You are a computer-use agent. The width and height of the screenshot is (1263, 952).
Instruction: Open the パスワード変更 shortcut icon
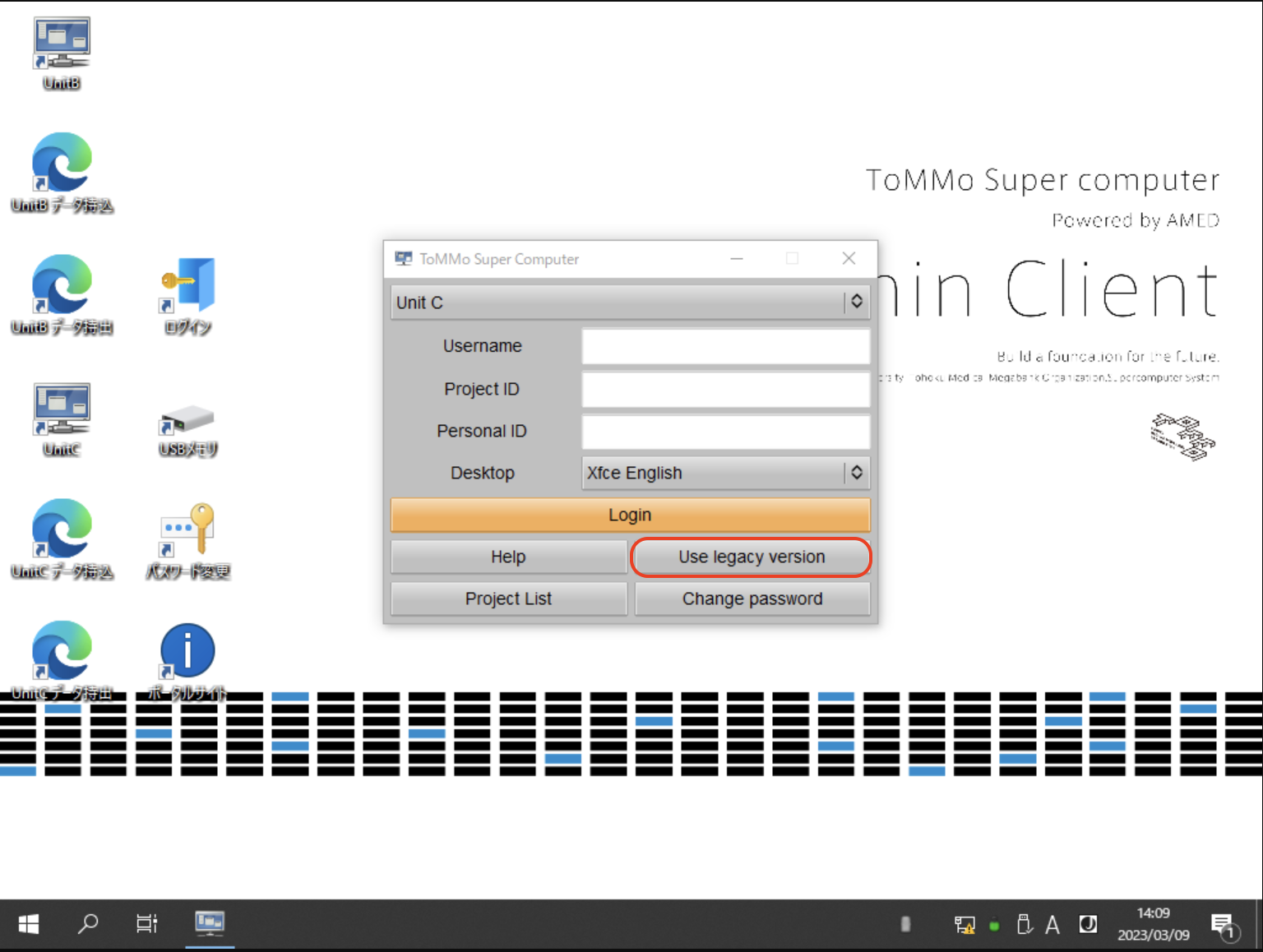click(187, 529)
